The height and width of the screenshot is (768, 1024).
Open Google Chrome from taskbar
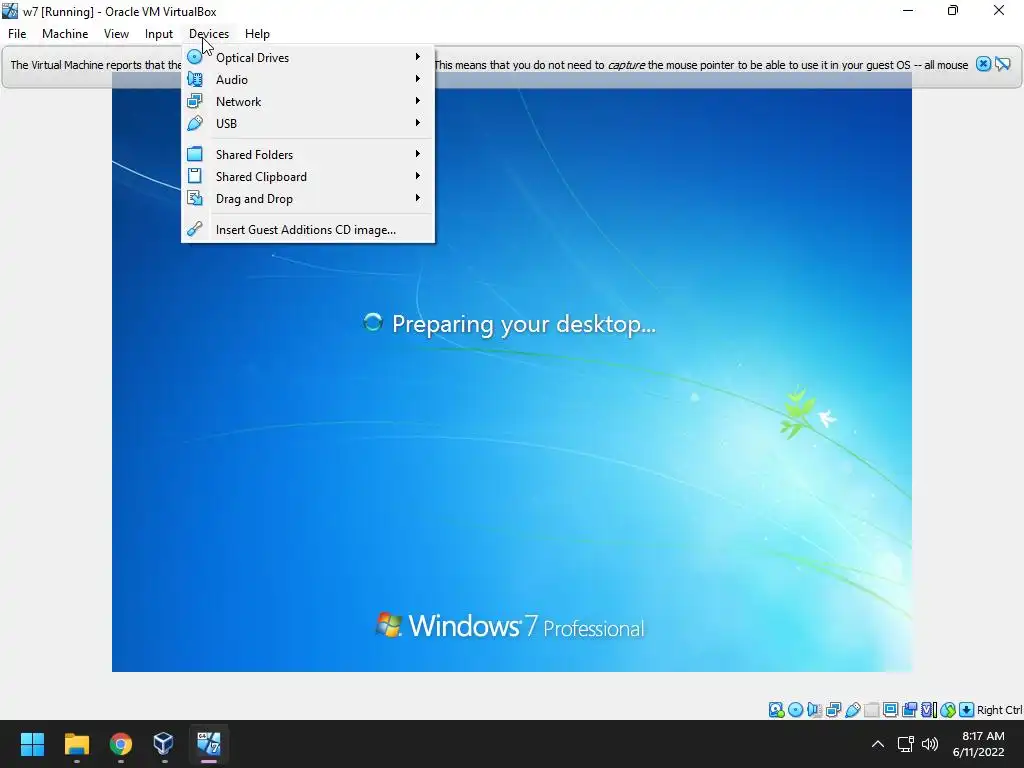121,744
